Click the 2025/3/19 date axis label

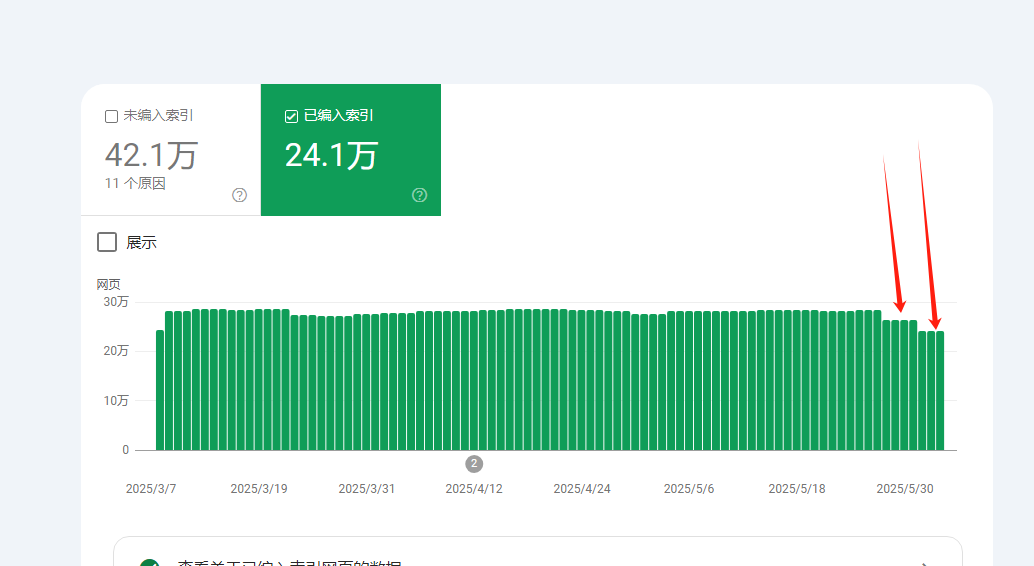tap(259, 489)
